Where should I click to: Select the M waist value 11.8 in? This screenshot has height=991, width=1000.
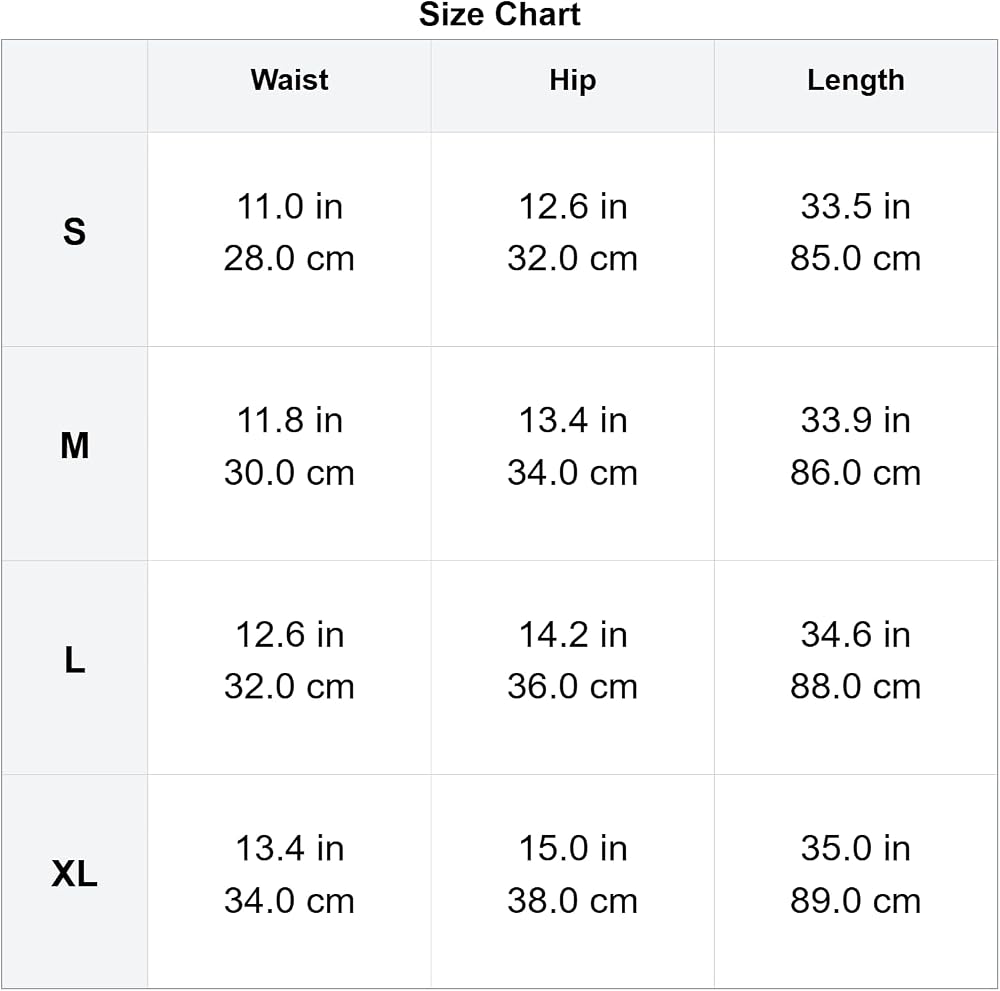(x=290, y=420)
